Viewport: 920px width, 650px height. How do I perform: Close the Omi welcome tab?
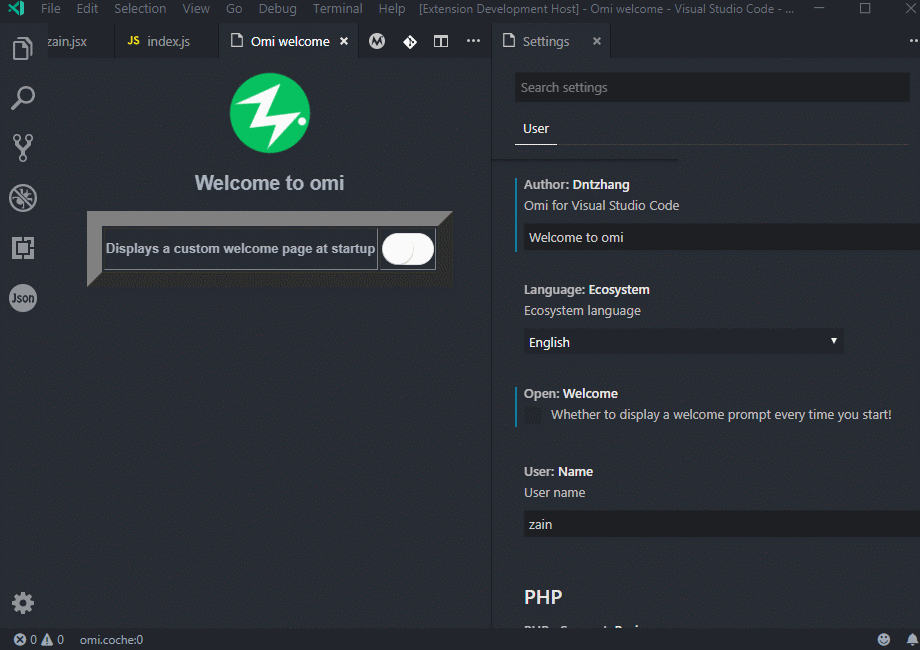[x=344, y=41]
